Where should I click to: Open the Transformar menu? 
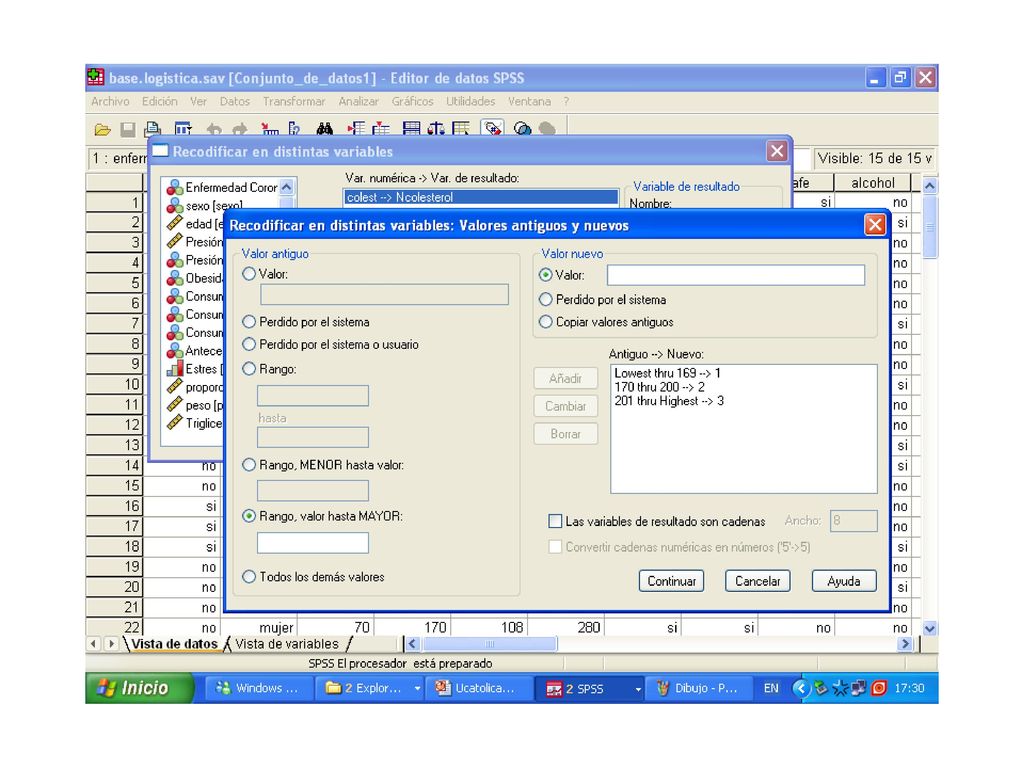(x=294, y=101)
